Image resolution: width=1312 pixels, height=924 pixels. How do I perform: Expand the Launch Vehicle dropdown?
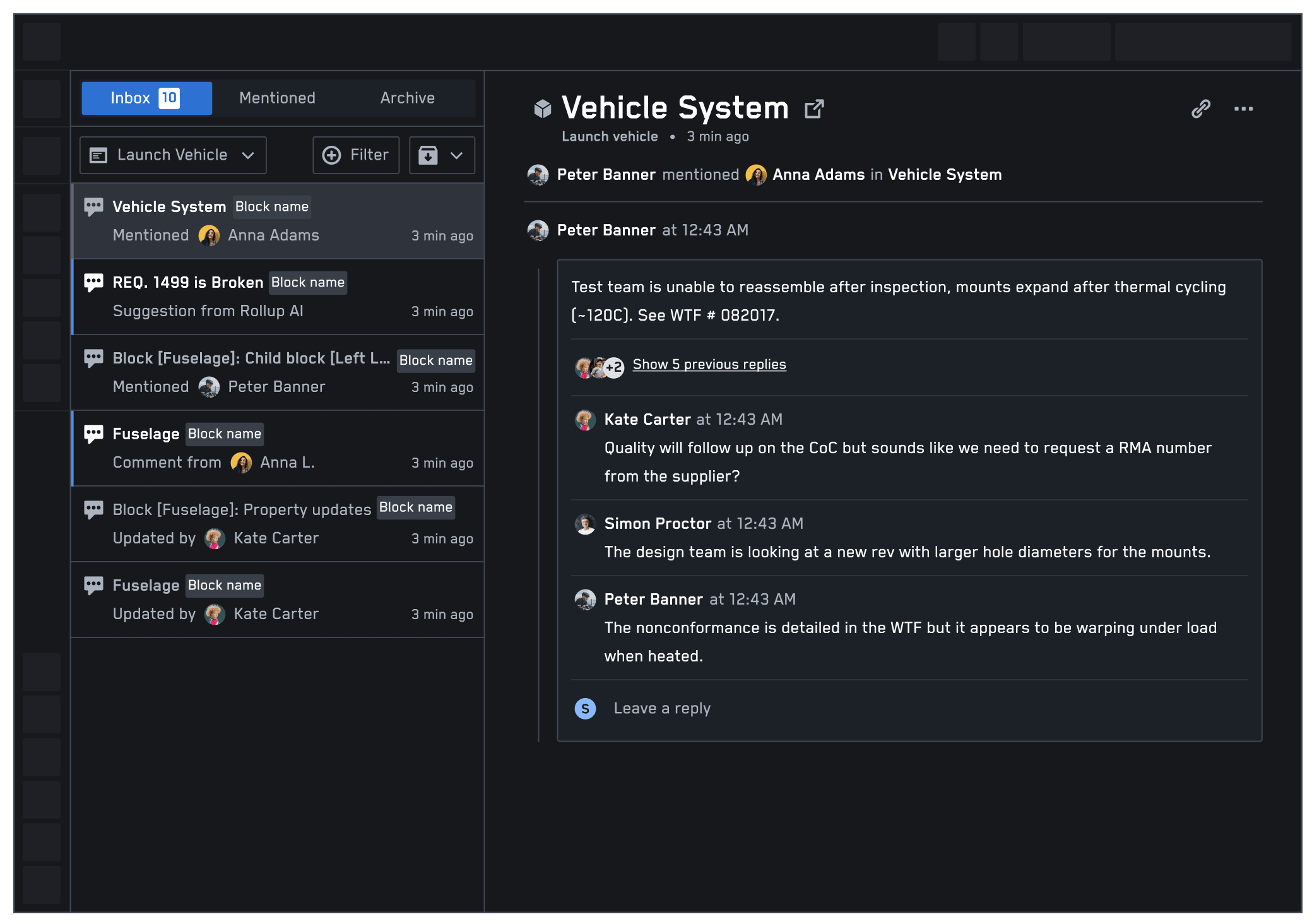[173, 155]
